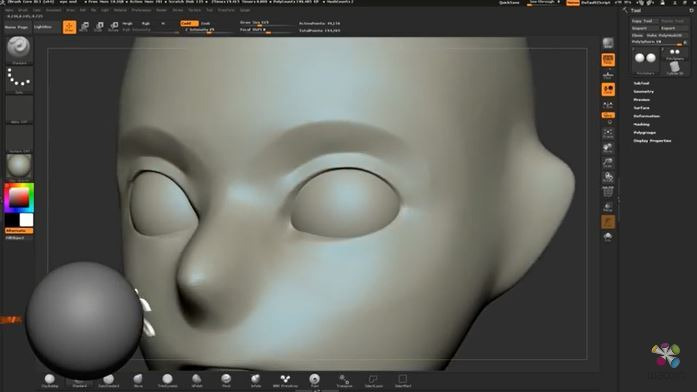The image size is (697, 392).
Task: Toggle the Transparency icon
Action: click(x=608, y=207)
